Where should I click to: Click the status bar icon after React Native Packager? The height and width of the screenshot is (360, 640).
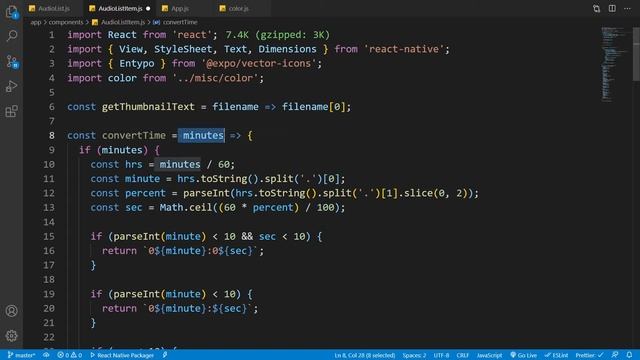coord(165,355)
